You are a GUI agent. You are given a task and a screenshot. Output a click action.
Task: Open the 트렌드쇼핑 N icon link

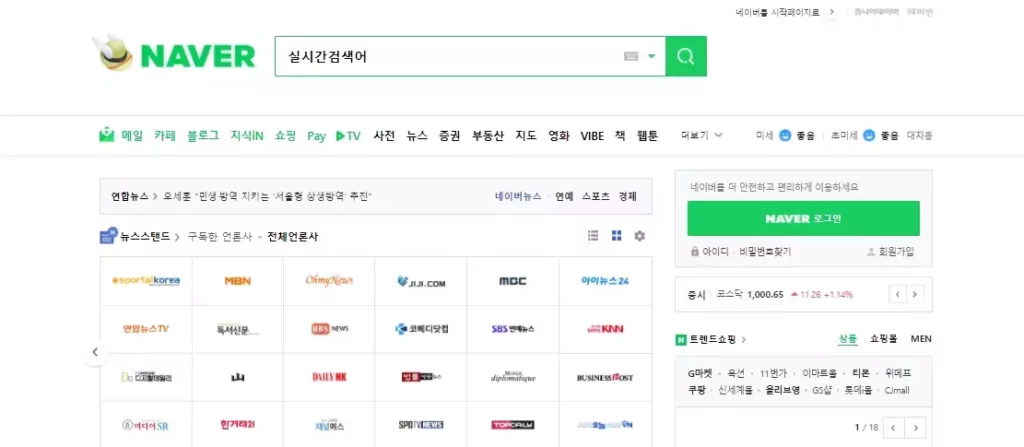pos(681,340)
